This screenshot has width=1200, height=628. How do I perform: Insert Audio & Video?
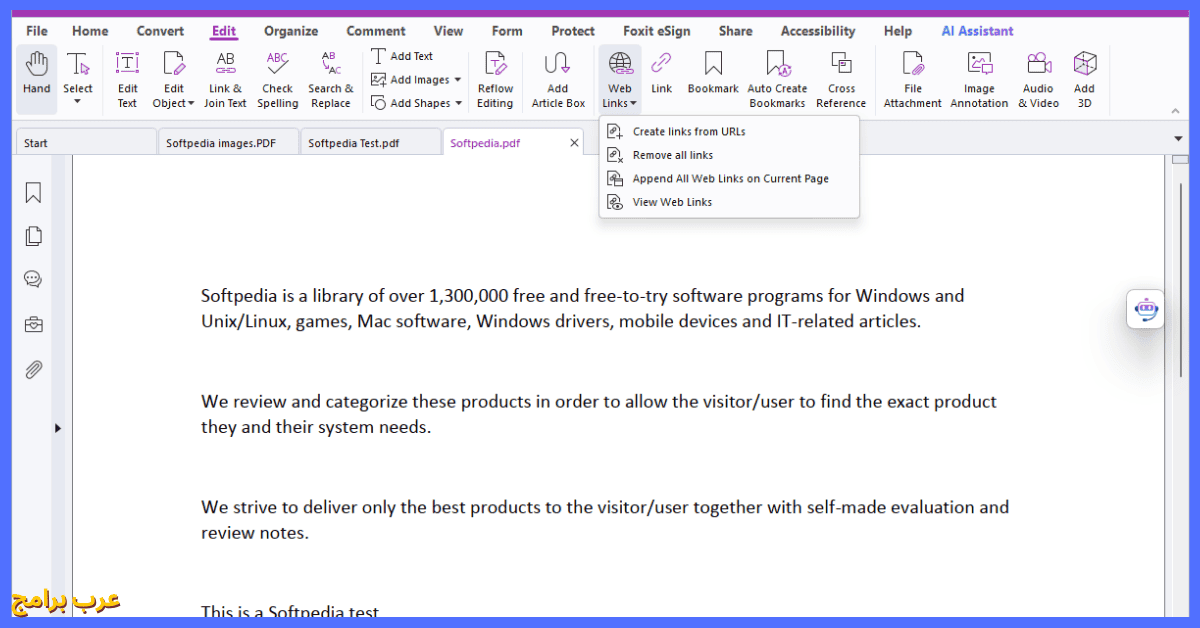(1038, 78)
